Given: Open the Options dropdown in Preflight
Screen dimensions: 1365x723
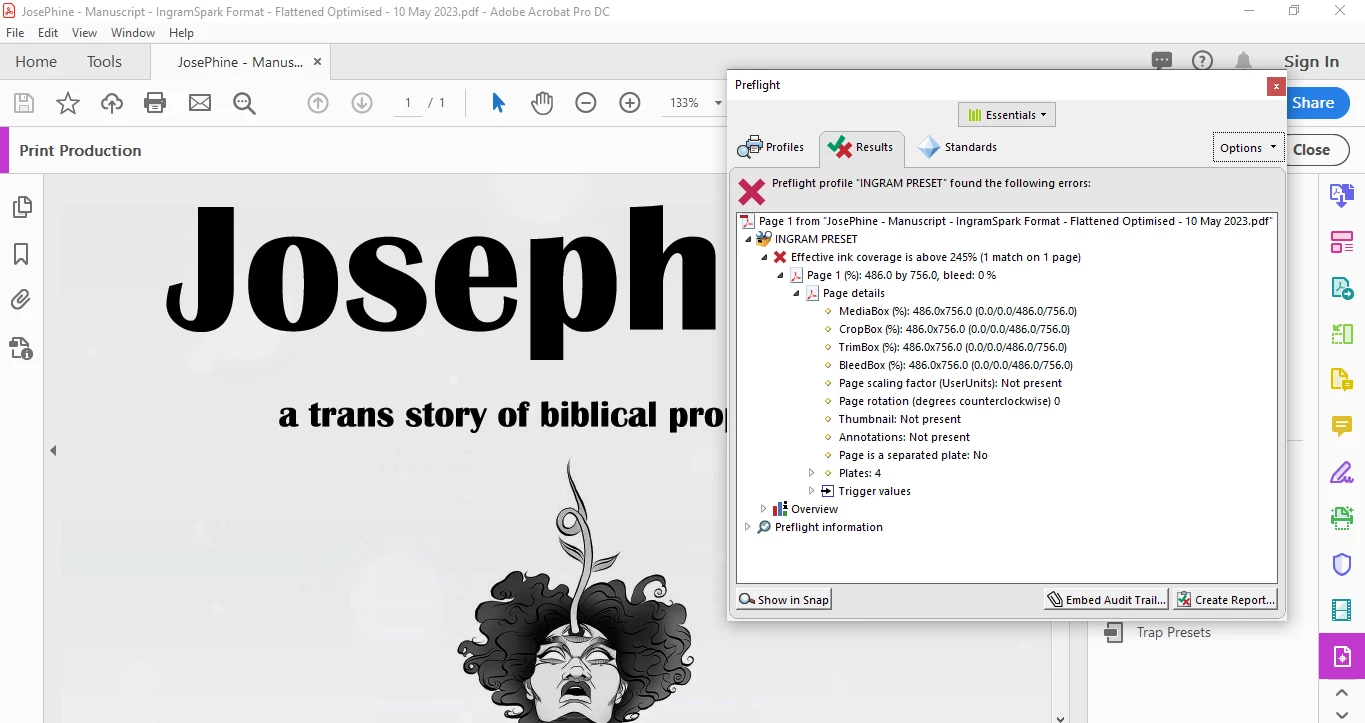Looking at the screenshot, I should point(1248,147).
